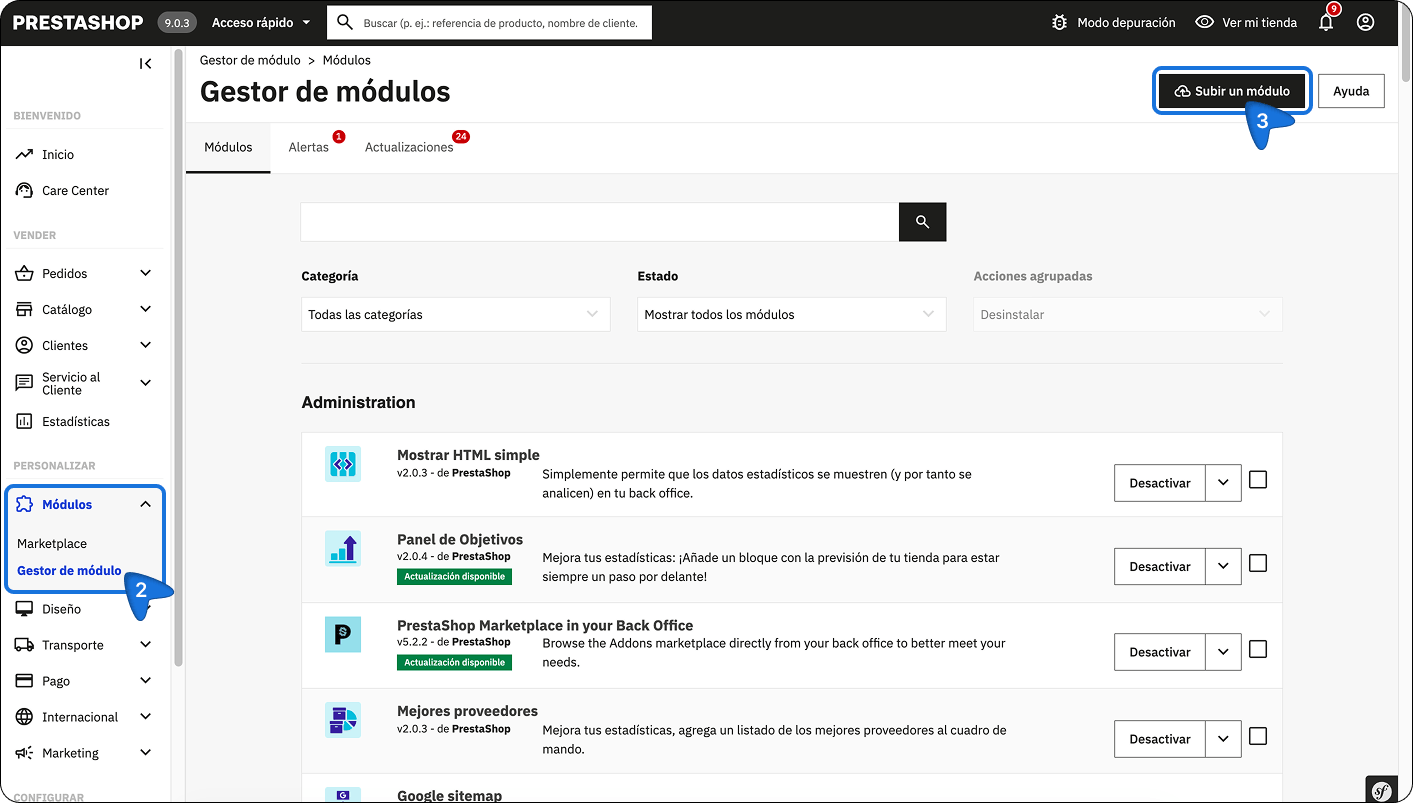
Task: Open the notifications bell
Action: 1326,22
